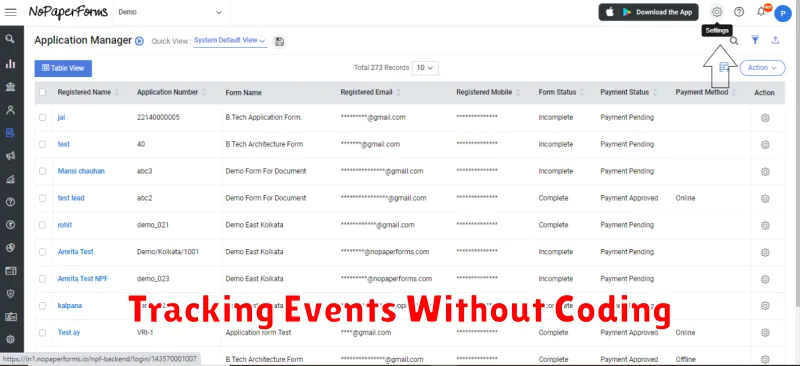Open the user avatar P

point(783,13)
